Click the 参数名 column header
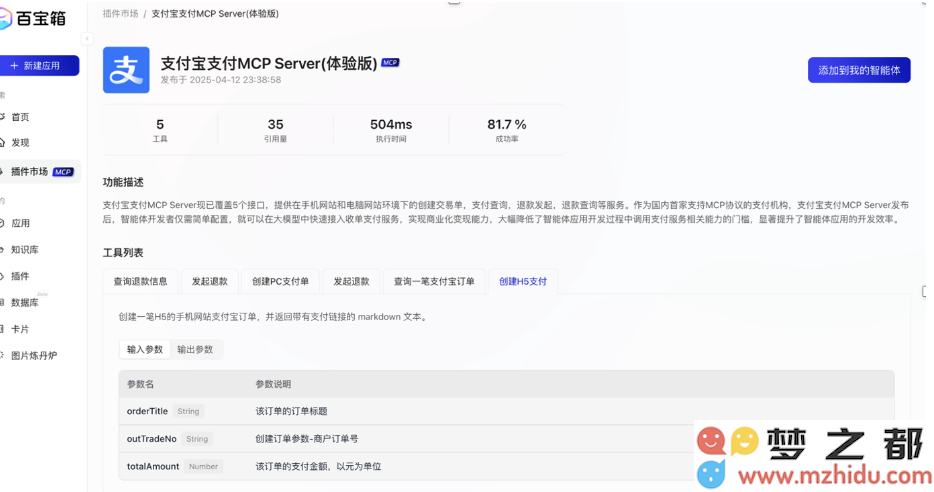 click(141, 384)
